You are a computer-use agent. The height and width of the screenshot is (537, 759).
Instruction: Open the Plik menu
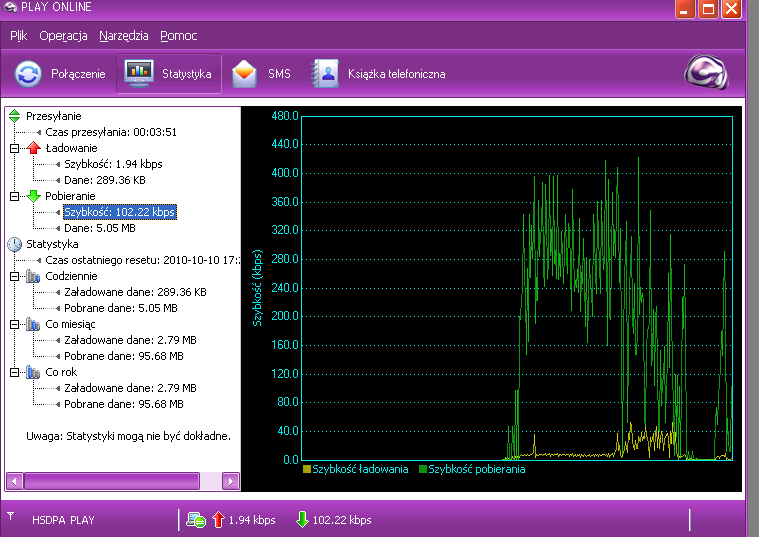pos(19,36)
